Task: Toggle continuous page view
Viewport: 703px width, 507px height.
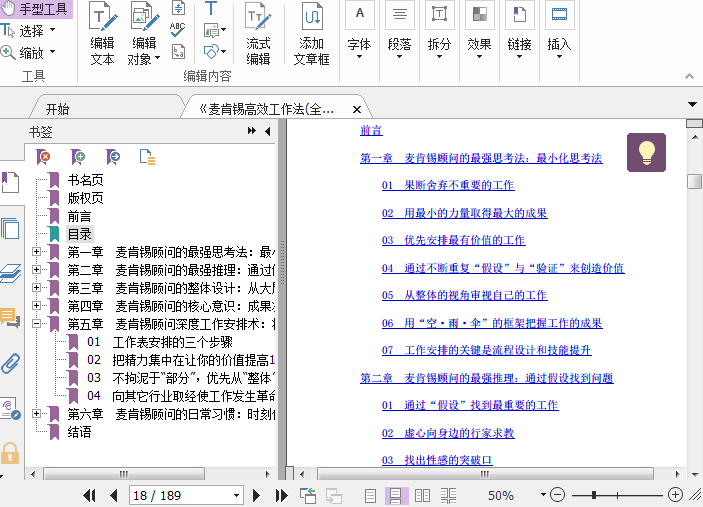Action: [x=396, y=495]
